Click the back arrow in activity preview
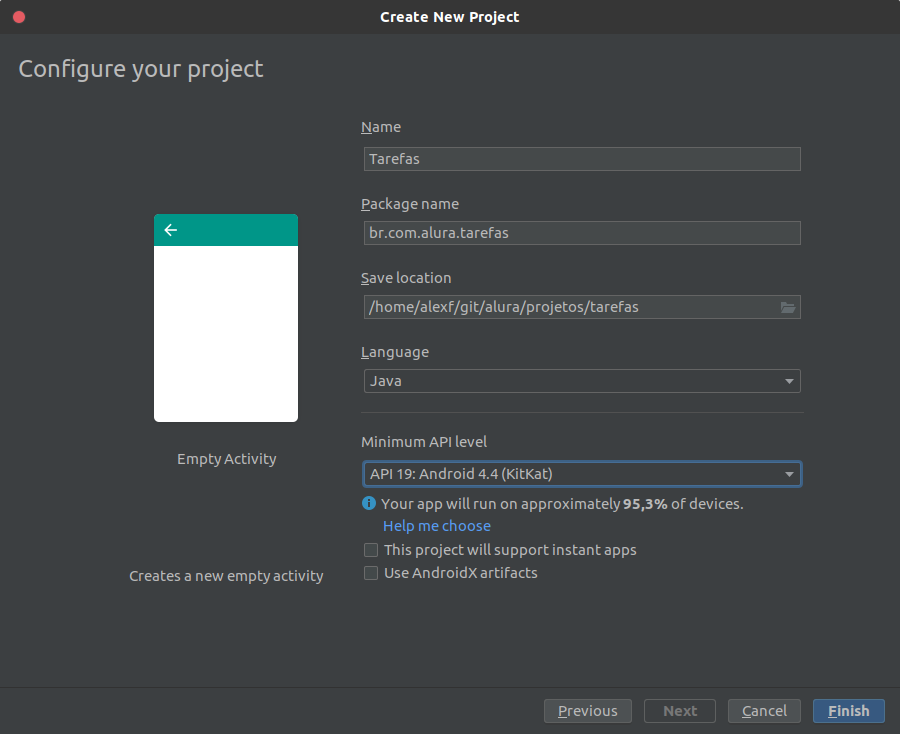 point(170,230)
